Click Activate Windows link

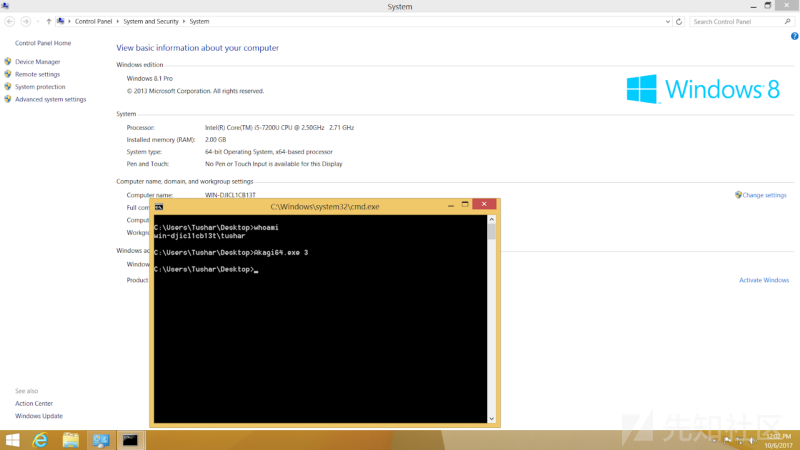(x=764, y=280)
